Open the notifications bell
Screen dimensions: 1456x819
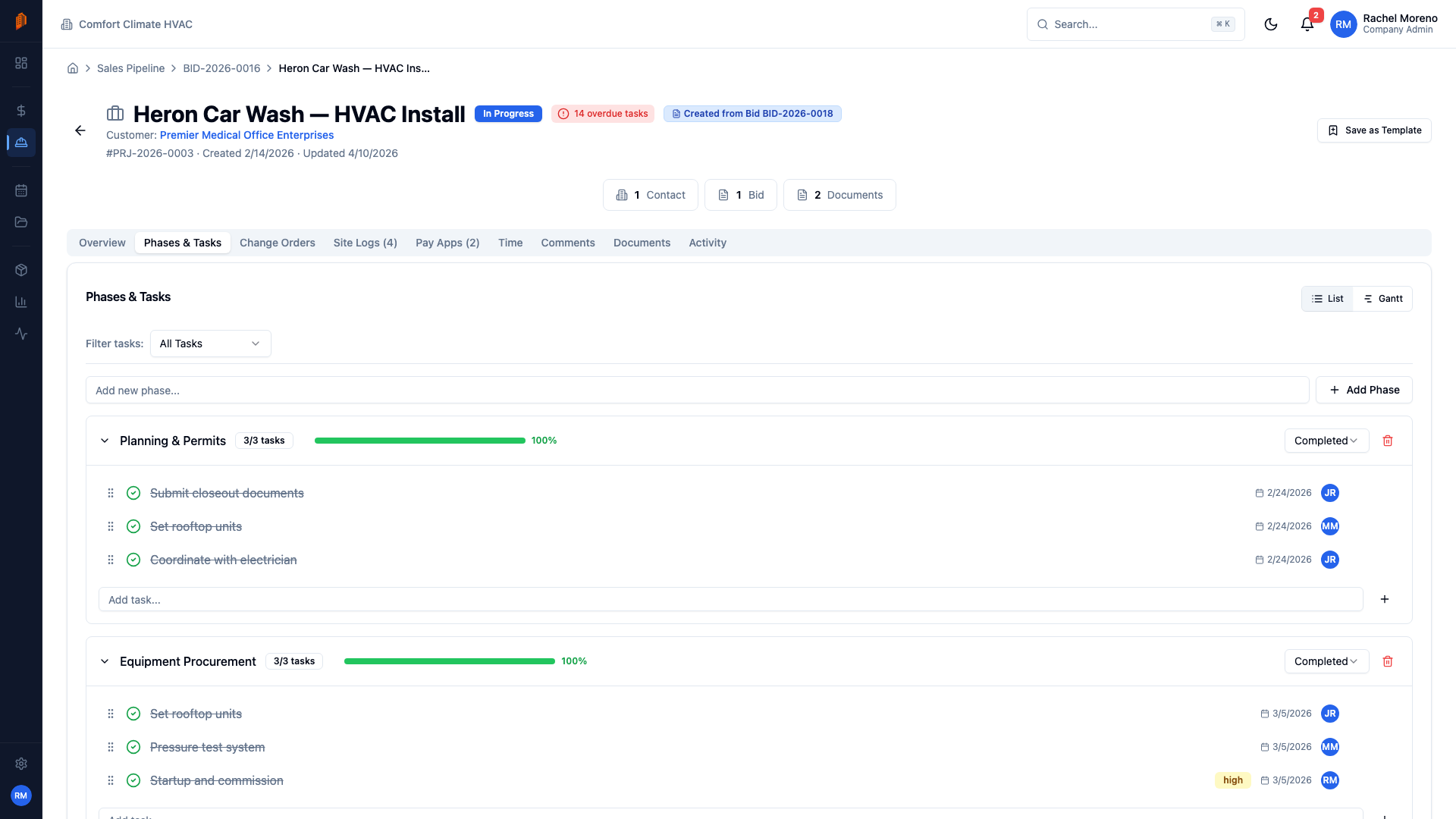(x=1307, y=24)
